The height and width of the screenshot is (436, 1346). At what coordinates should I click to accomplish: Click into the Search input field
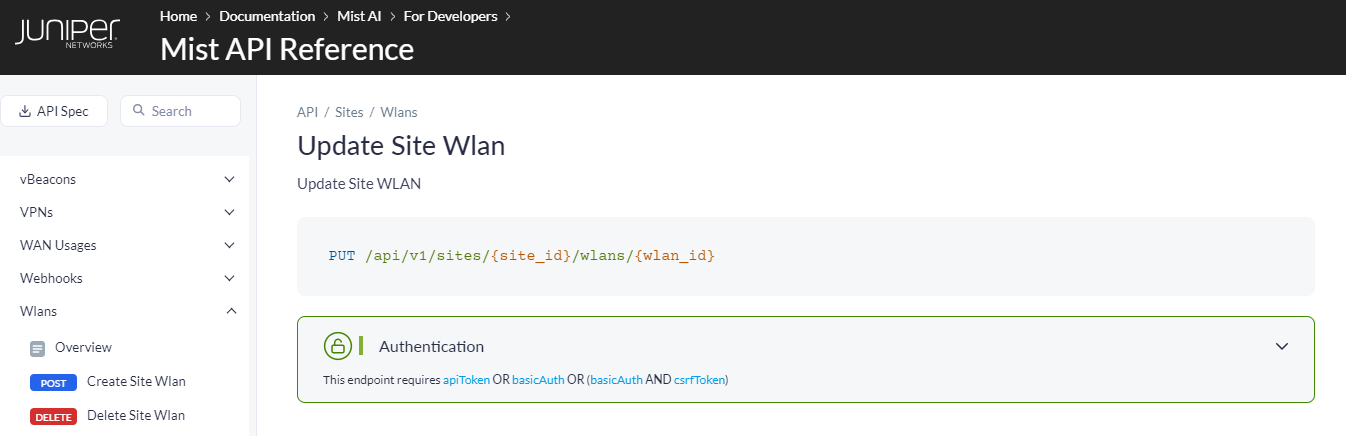click(x=190, y=111)
